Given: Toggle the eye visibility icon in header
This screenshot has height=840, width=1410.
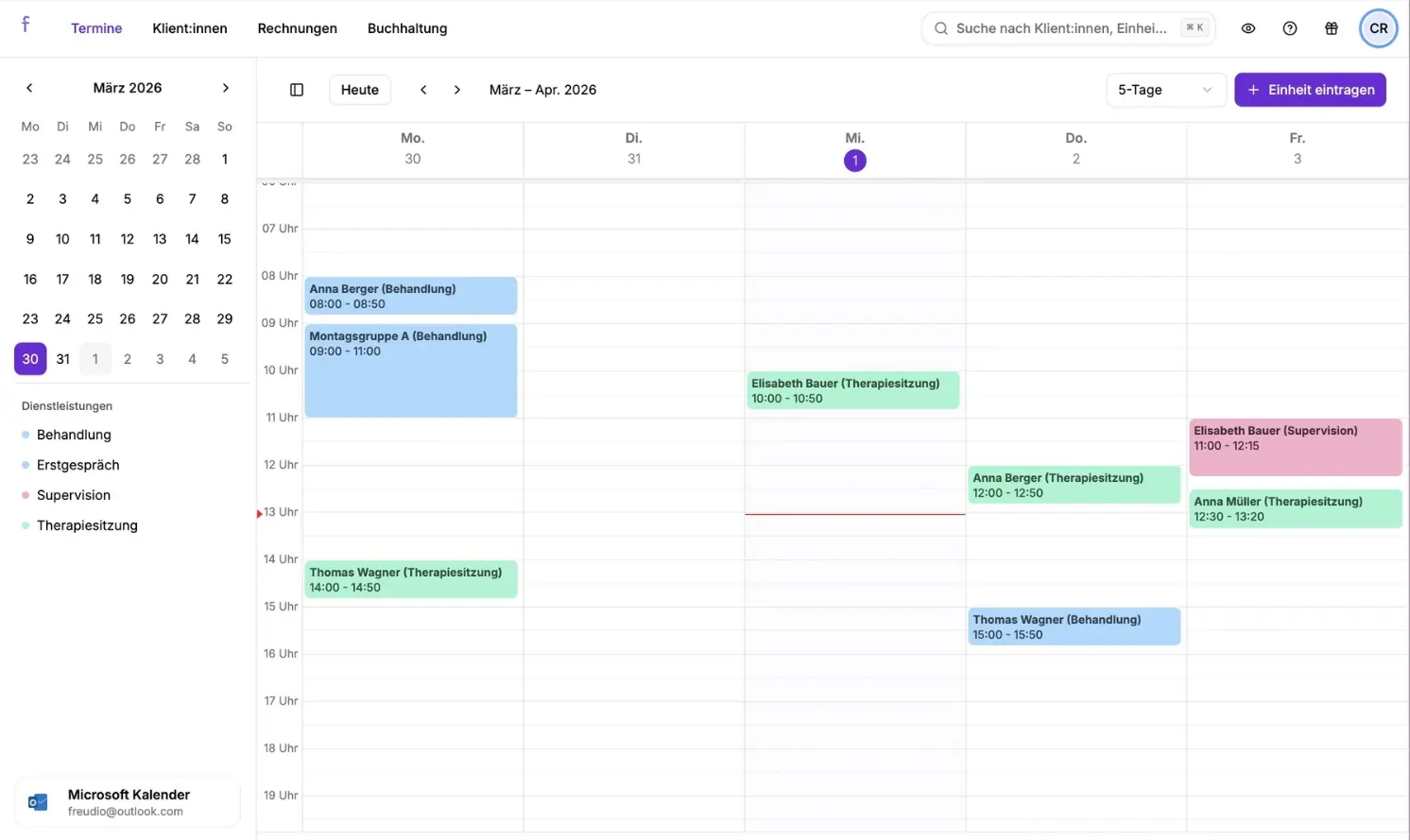Looking at the screenshot, I should (1248, 28).
